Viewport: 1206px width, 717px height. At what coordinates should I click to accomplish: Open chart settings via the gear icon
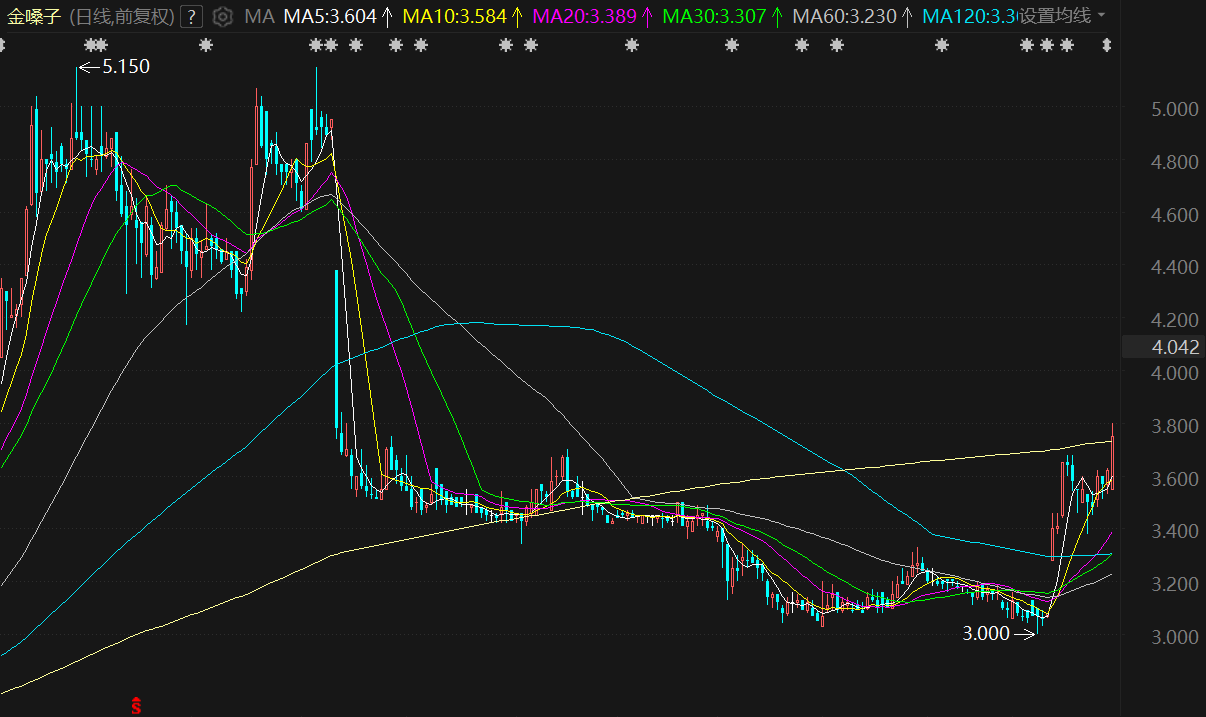[223, 16]
